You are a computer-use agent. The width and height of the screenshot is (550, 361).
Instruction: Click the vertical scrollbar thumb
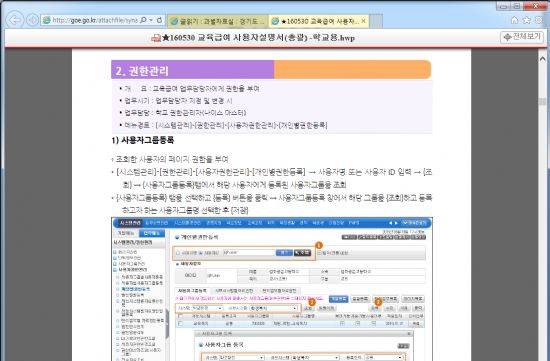tap(543, 101)
